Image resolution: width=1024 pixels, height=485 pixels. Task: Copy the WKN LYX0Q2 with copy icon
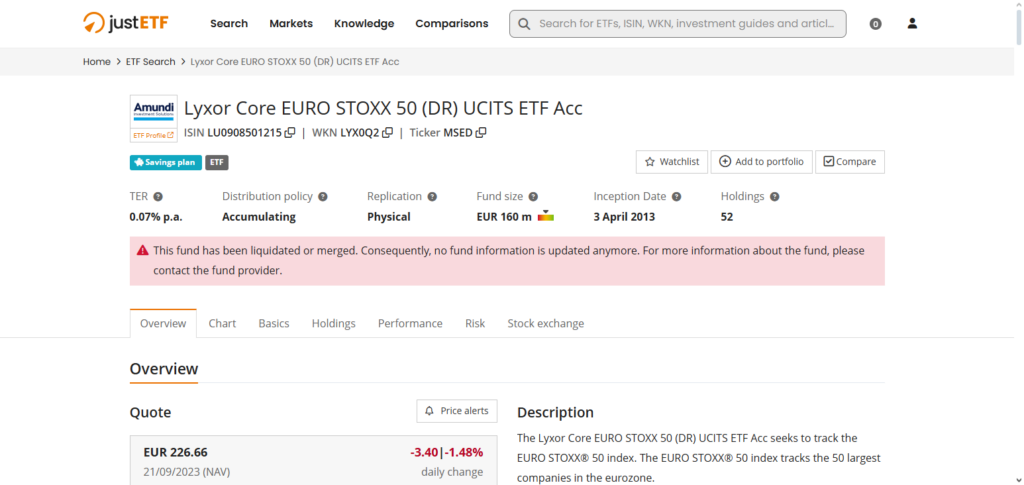pyautogui.click(x=387, y=133)
